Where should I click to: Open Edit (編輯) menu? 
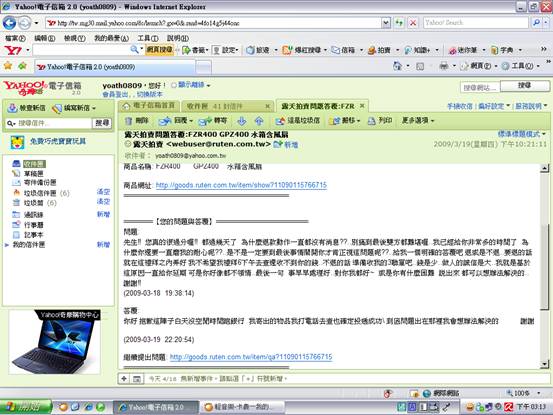click(x=44, y=38)
